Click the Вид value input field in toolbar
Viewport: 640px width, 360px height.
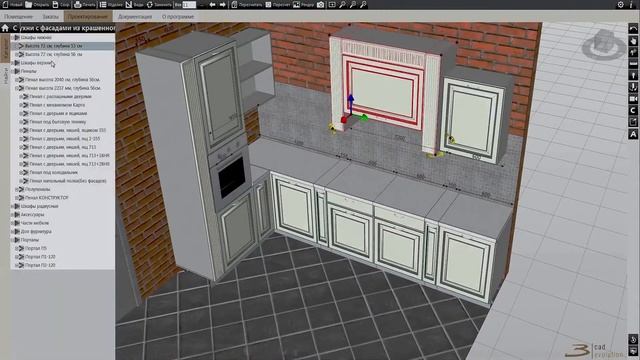tap(189, 5)
